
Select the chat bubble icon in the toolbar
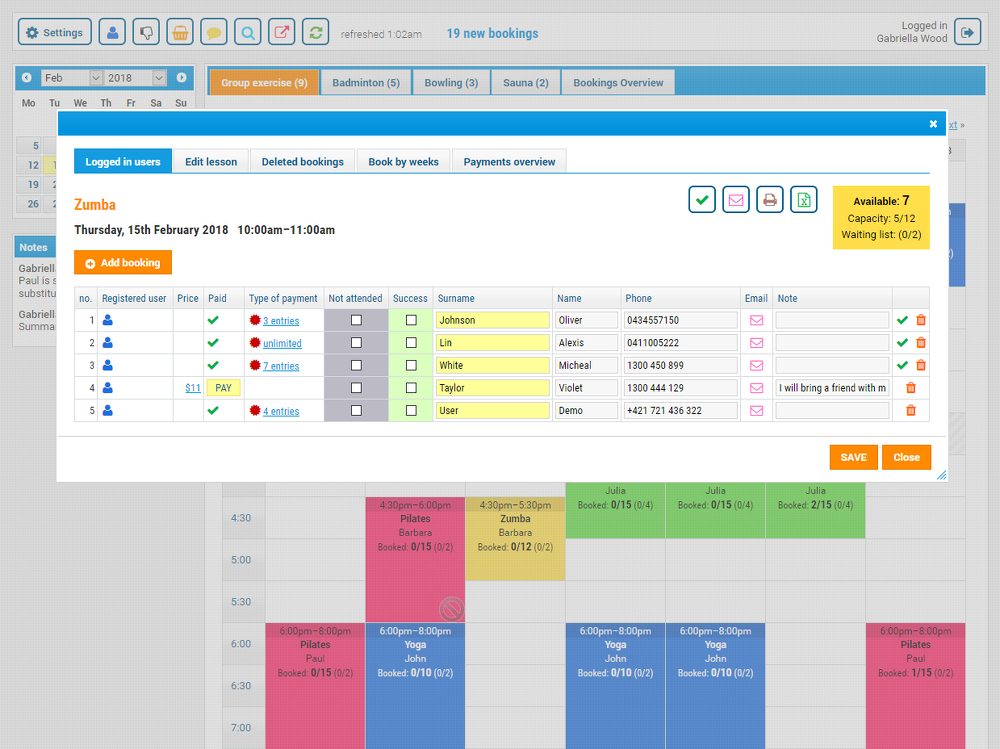(214, 31)
